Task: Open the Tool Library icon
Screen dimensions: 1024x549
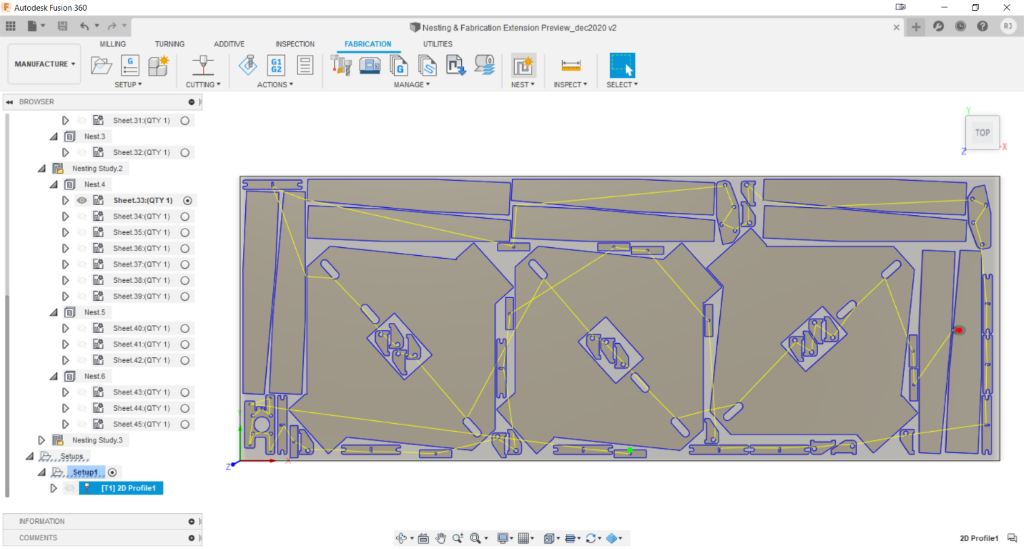Action: [x=342, y=66]
